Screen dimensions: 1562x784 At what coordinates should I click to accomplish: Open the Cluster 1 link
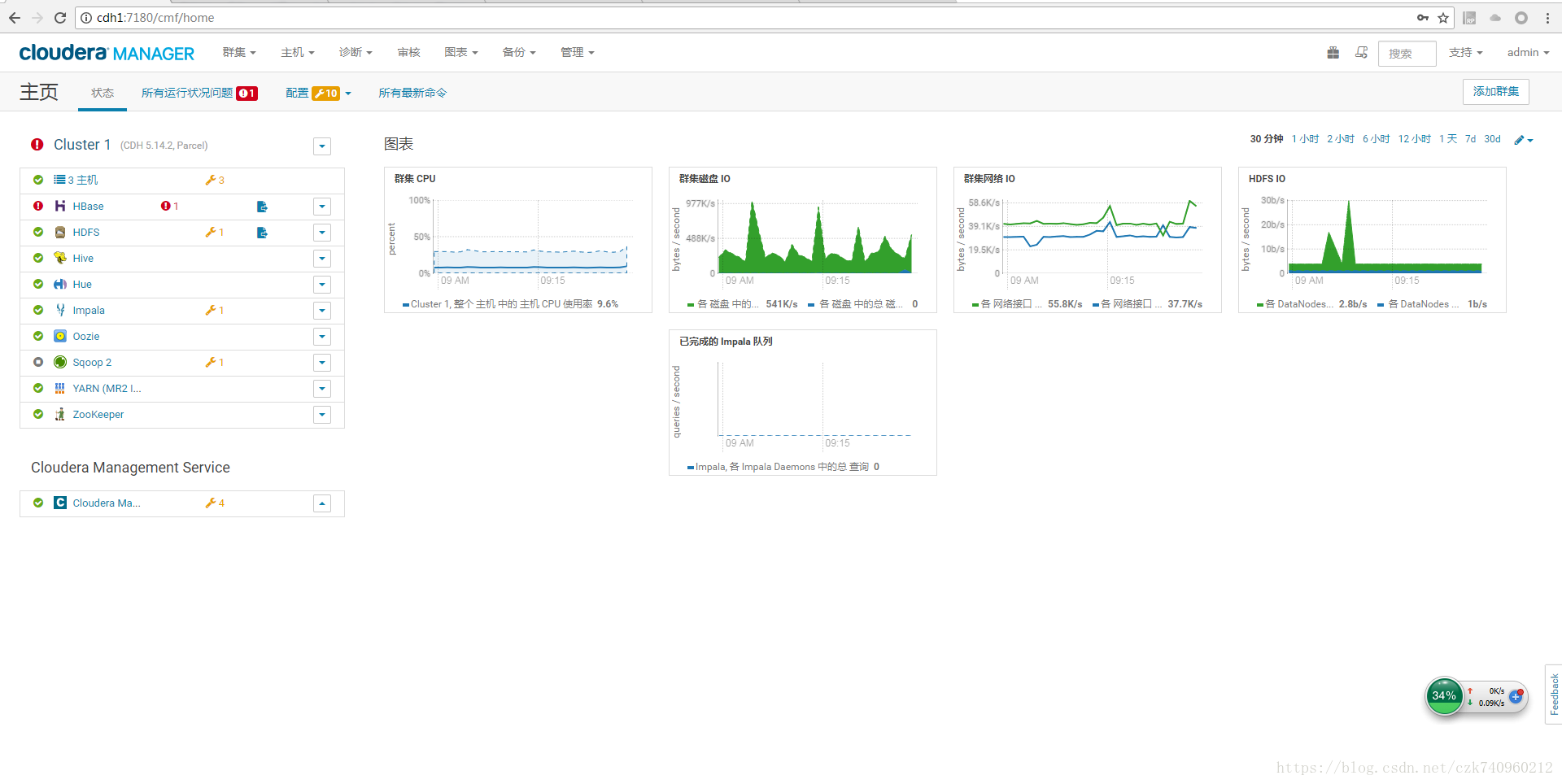[x=81, y=145]
